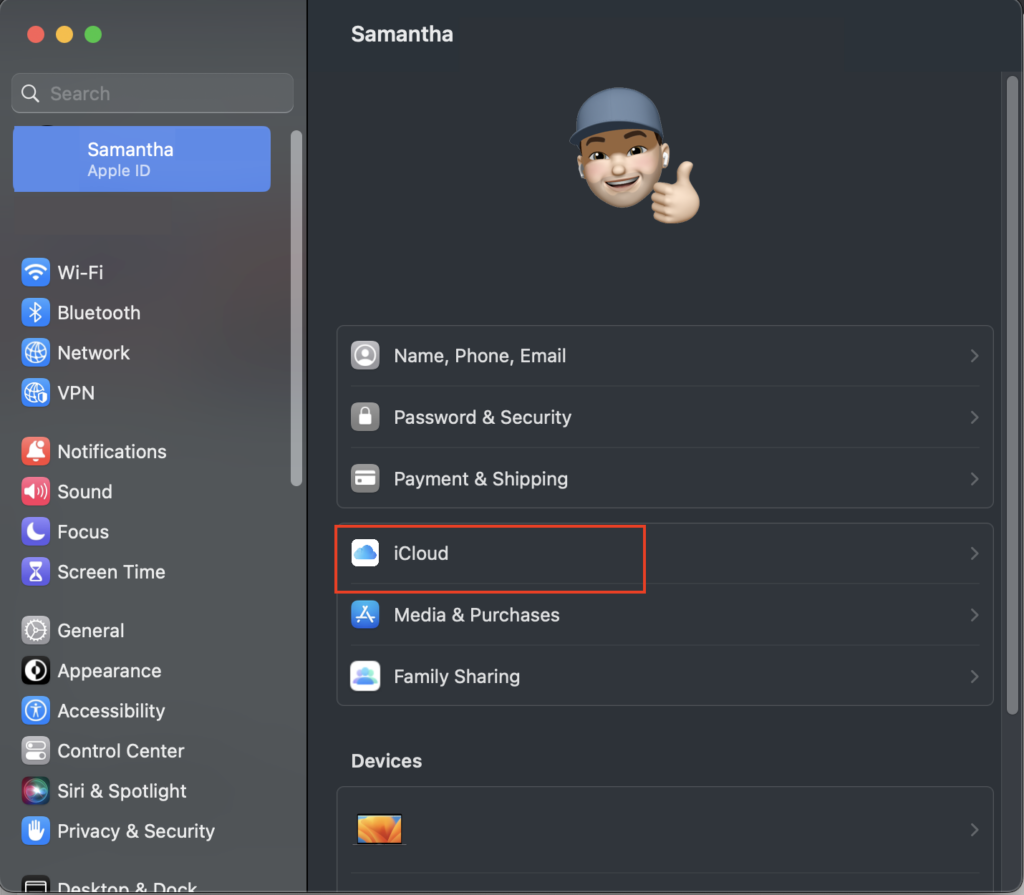
Task: Click the Siri & Spotlight icon
Action: tap(36, 791)
